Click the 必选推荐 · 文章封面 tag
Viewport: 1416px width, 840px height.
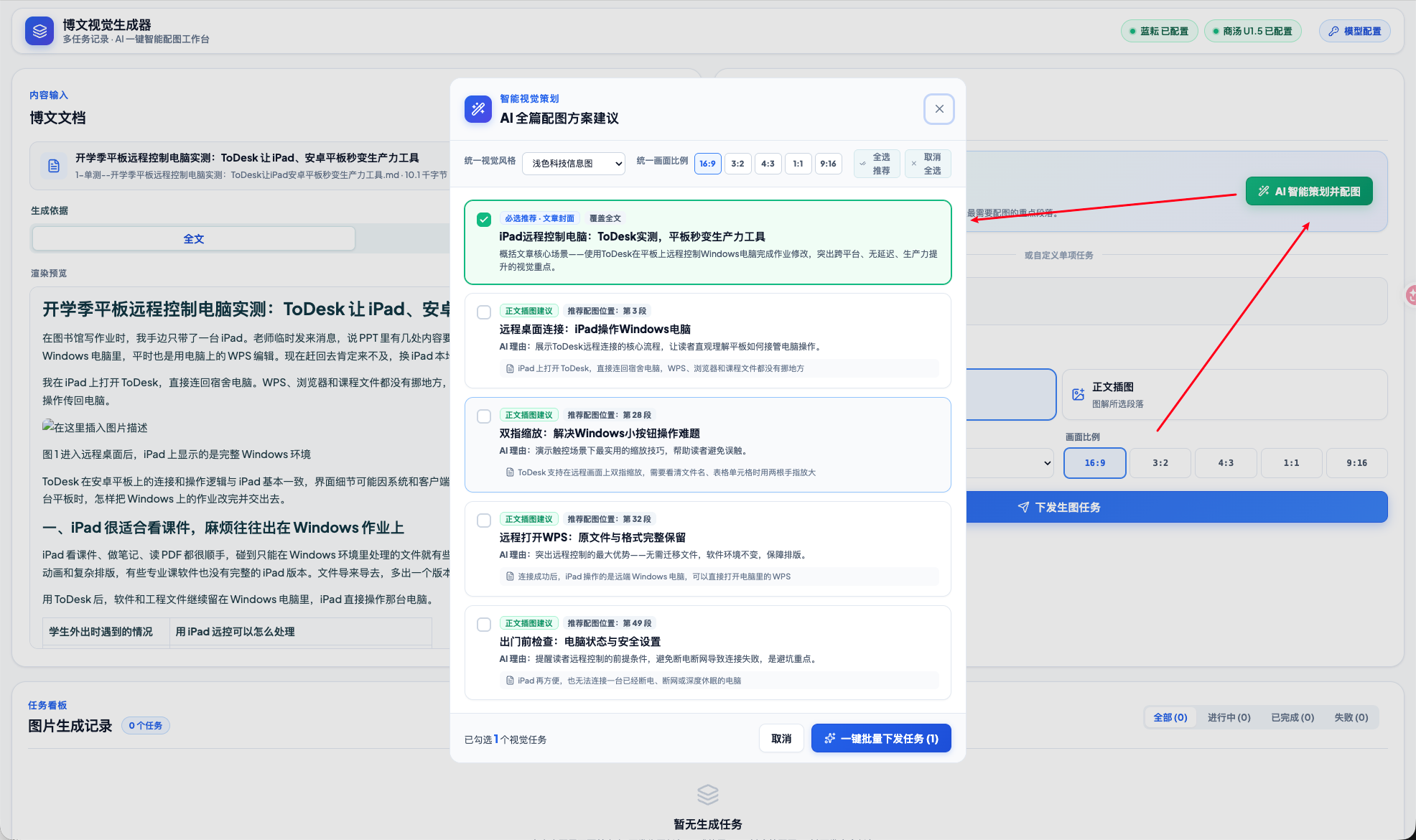tap(539, 218)
